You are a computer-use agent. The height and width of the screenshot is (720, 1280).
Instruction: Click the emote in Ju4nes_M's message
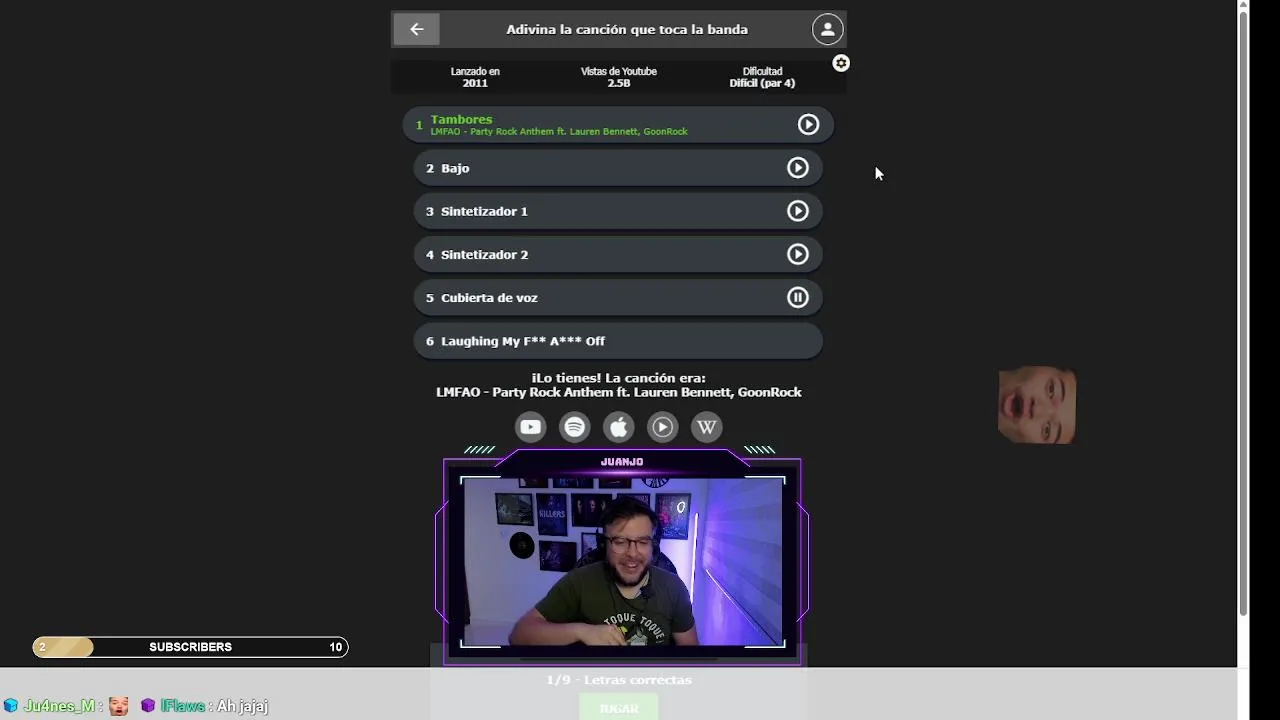coord(118,706)
